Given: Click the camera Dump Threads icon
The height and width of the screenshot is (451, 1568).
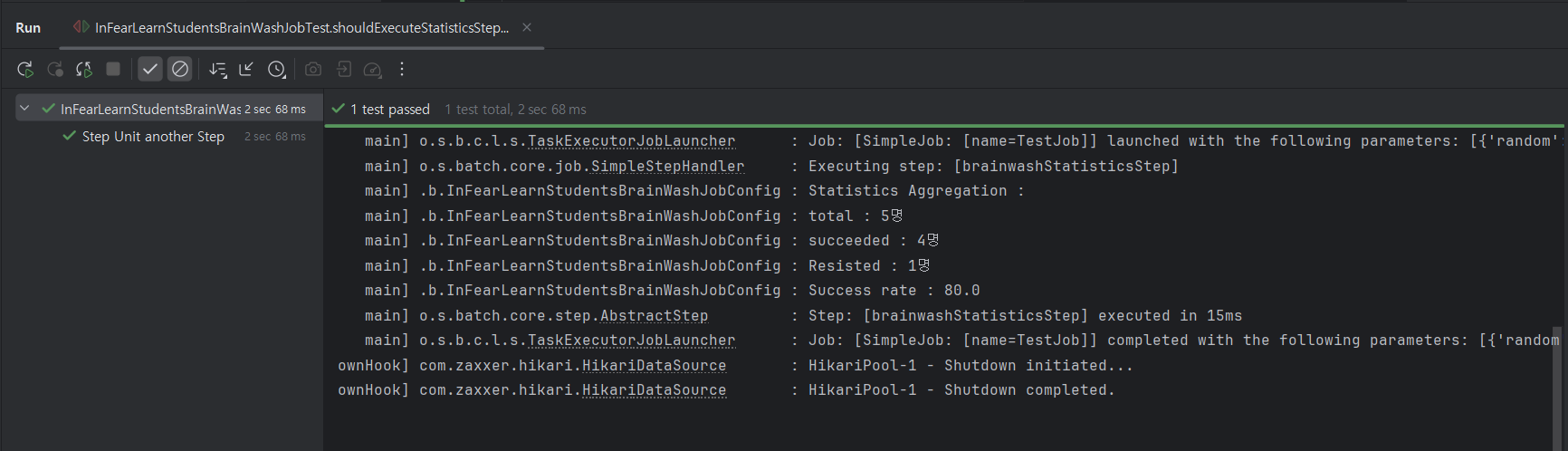Looking at the screenshot, I should [x=313, y=69].
